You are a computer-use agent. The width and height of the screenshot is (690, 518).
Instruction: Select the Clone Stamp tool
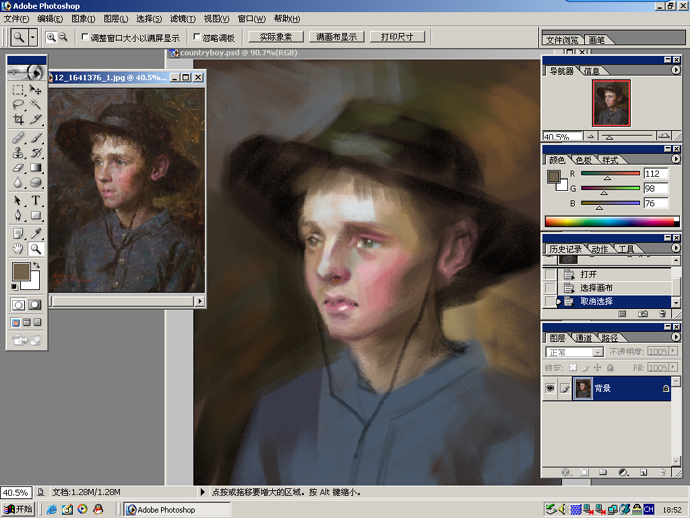(x=18, y=153)
